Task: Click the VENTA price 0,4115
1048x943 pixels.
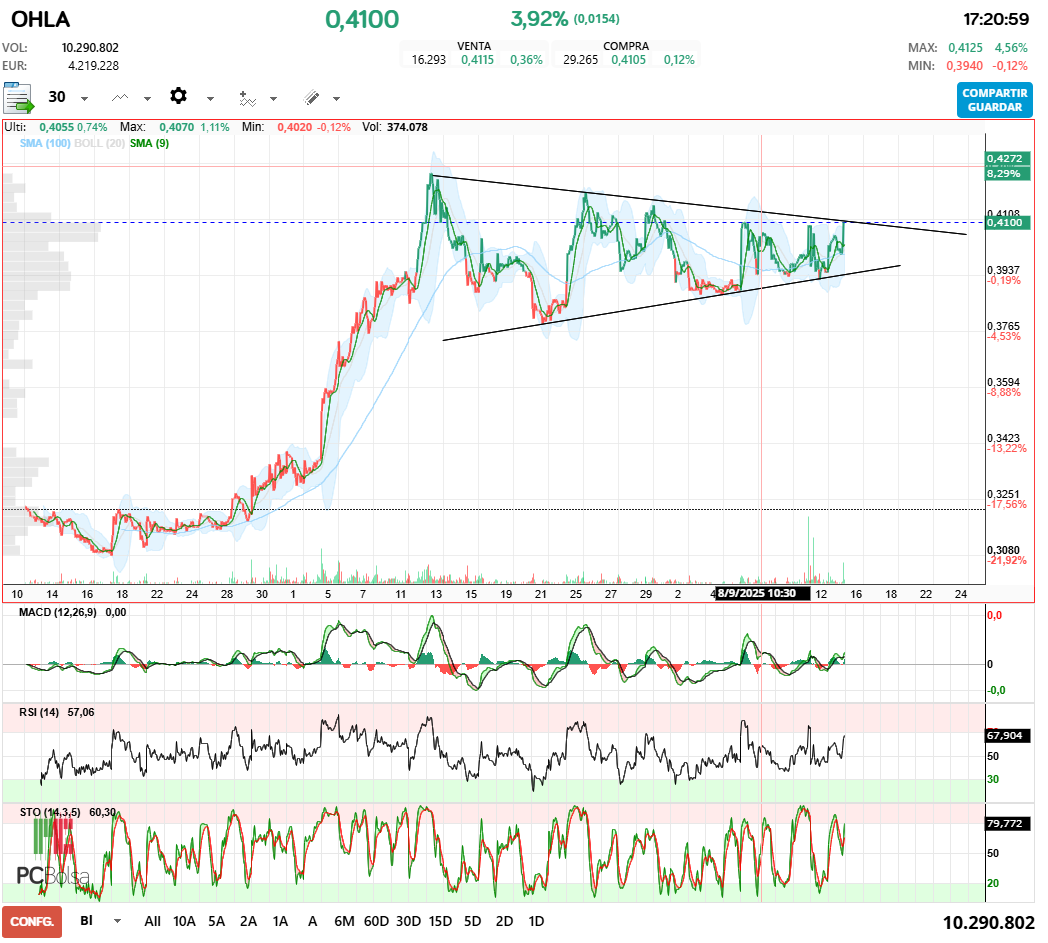Action: click(x=477, y=59)
